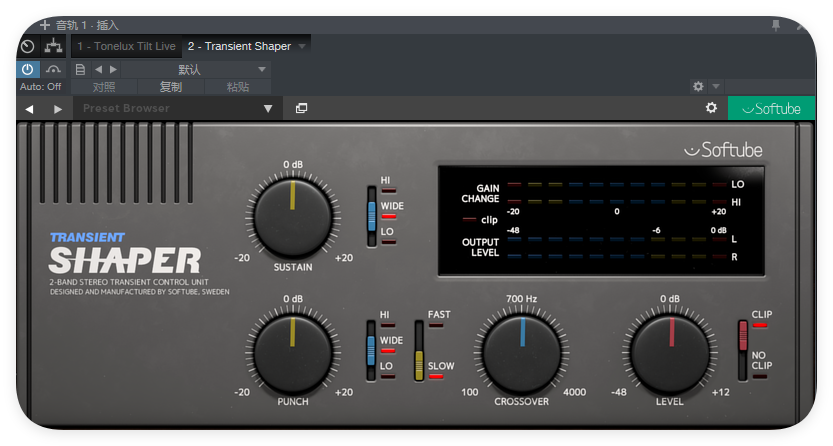Click the window copy icon after Preset Browser
Screen dimensions: 833x446
301,108
